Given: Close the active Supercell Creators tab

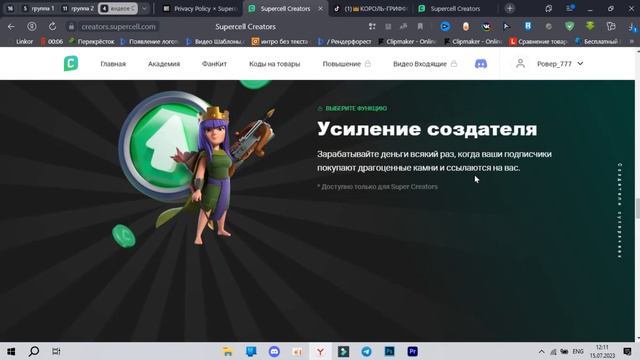Looking at the screenshot, I should [x=320, y=9].
